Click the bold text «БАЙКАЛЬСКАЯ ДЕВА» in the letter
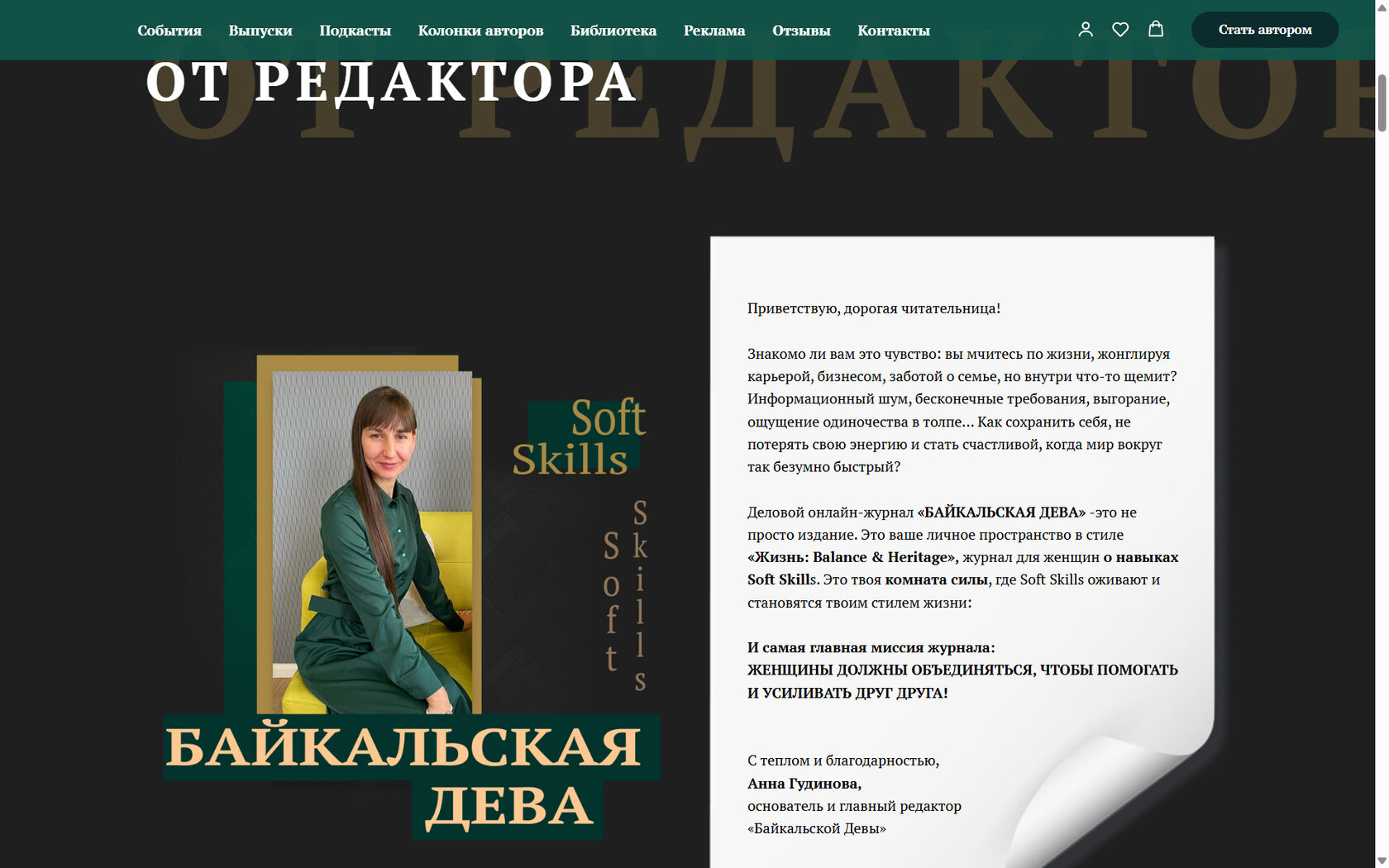The height and width of the screenshot is (868, 1389). (x=1001, y=513)
